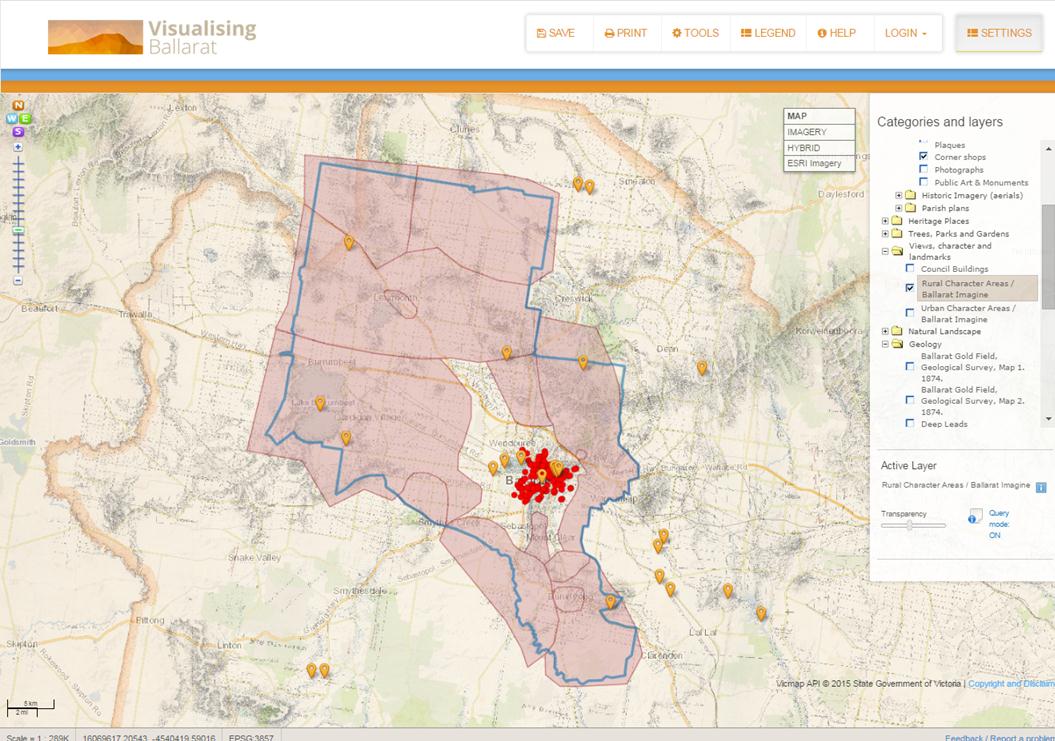This screenshot has height=741, width=1055.
Task: Zoom in using the plus button
Action: tap(18, 147)
